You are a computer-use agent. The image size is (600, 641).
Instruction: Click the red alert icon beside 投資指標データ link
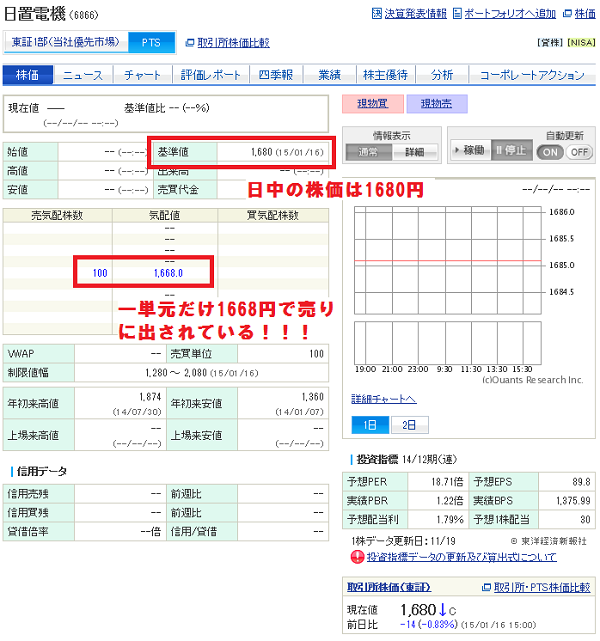pos(357,557)
